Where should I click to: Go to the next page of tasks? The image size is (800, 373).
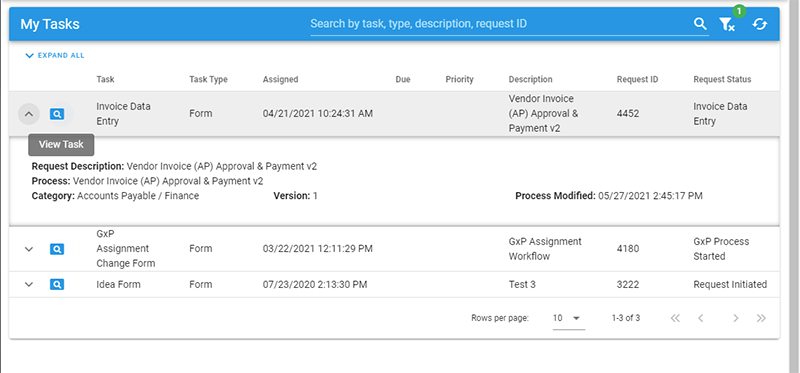pos(735,318)
